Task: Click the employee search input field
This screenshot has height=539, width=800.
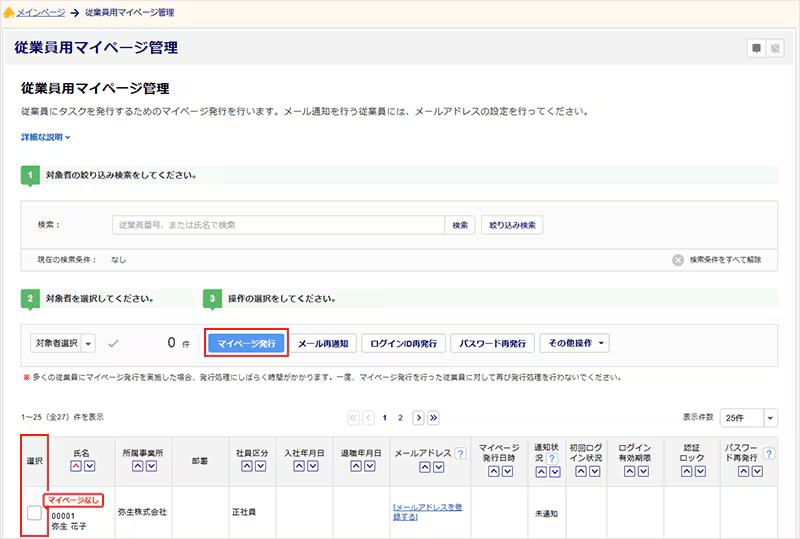Action: point(278,225)
